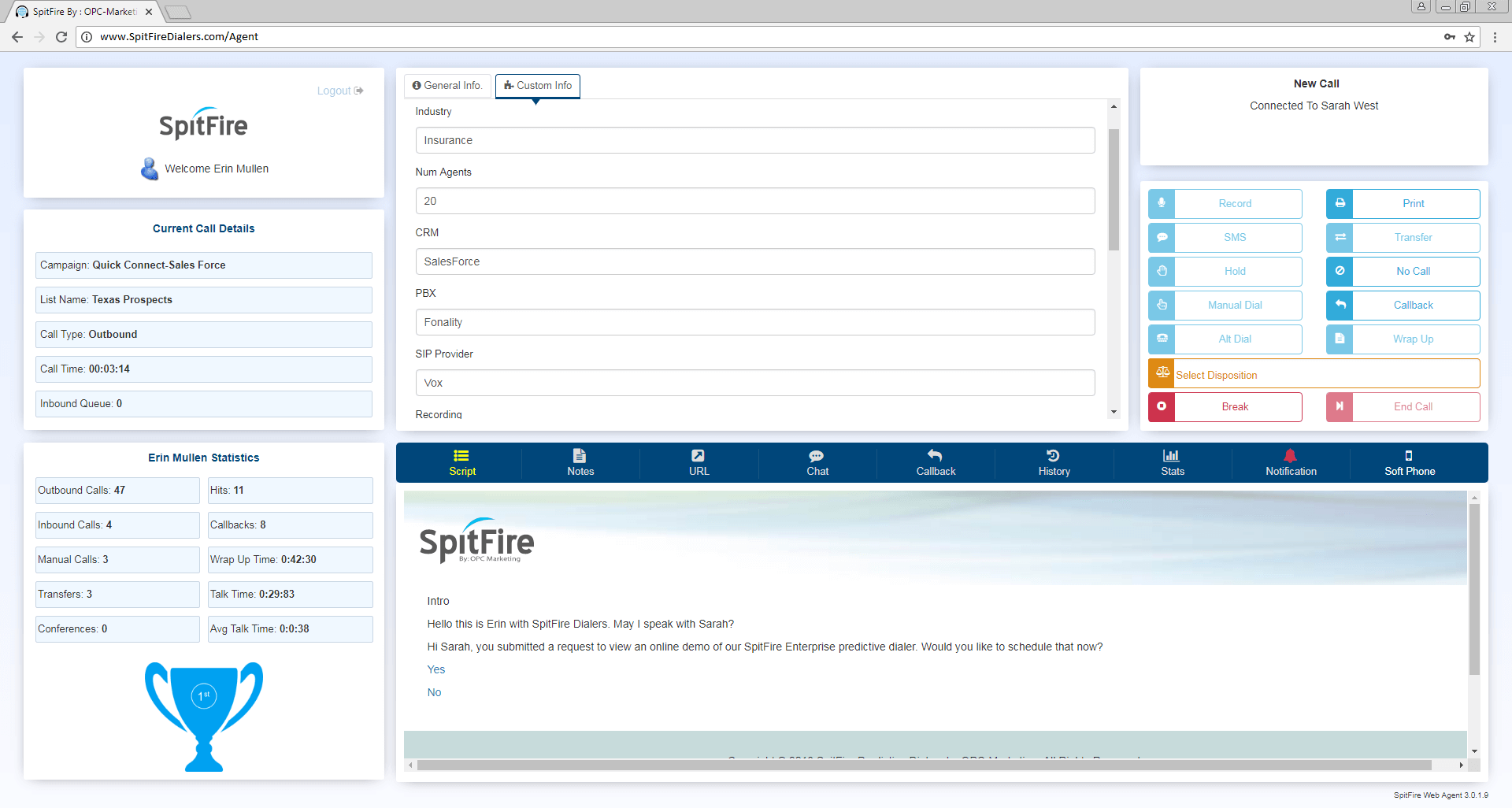This screenshot has width=1512, height=808.
Task: Click the Custom Info panel scroll up arrow
Action: coord(1114,106)
